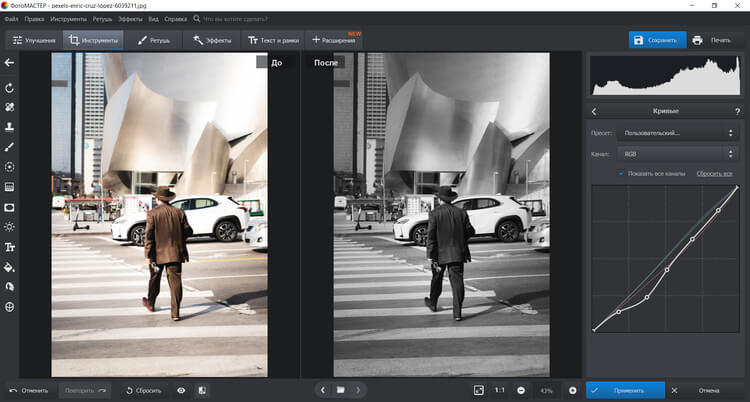
Task: Select the brush tool in left sidebar
Action: (x=10, y=146)
